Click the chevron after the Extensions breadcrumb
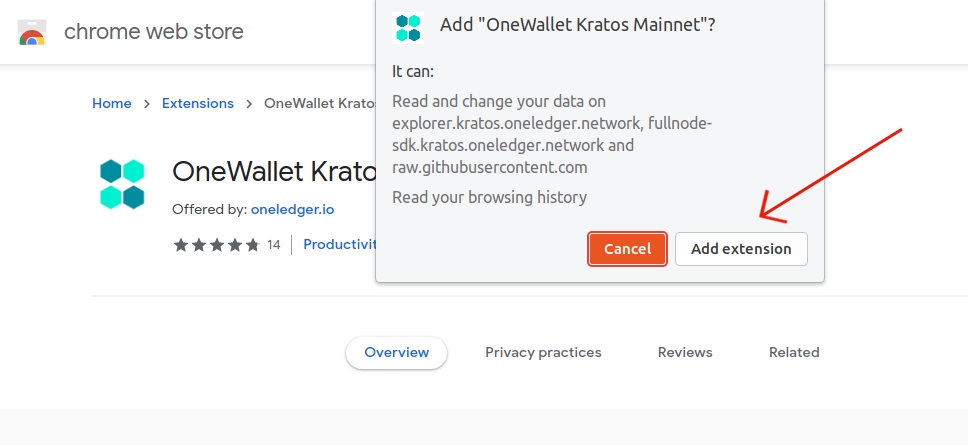This screenshot has height=445, width=968. [249, 103]
